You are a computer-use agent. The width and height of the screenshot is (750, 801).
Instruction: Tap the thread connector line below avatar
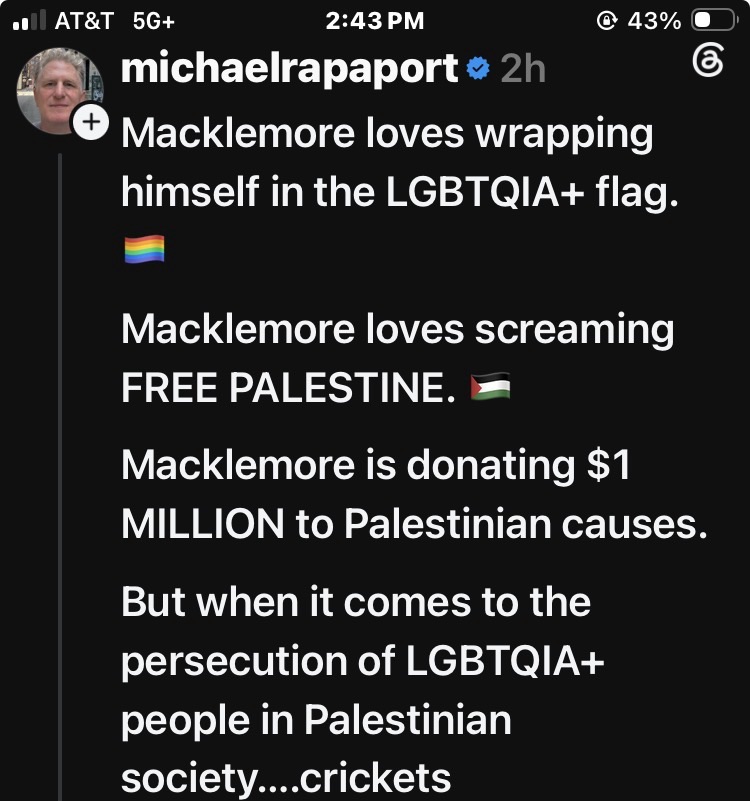60,477
